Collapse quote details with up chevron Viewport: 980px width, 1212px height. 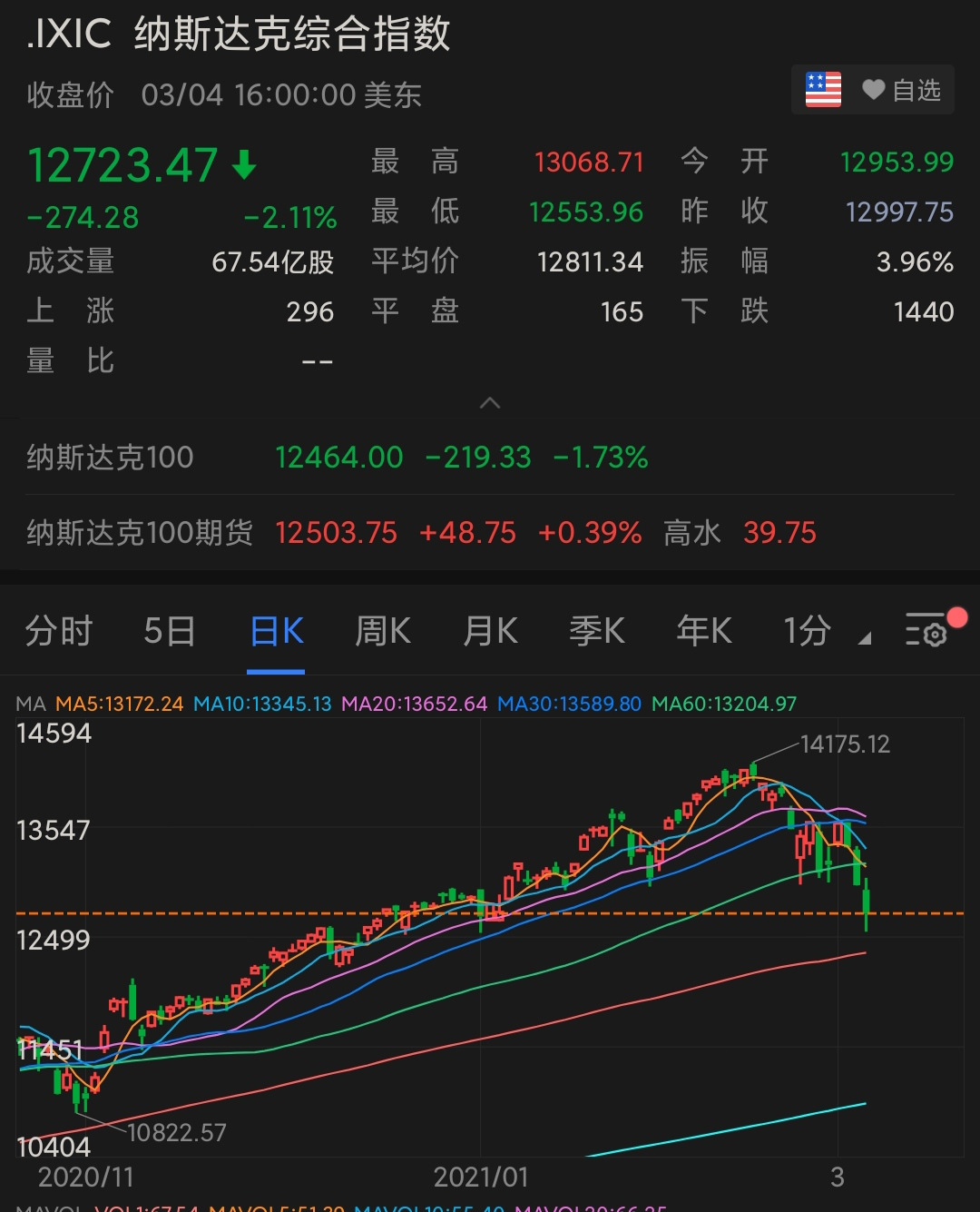(x=490, y=403)
